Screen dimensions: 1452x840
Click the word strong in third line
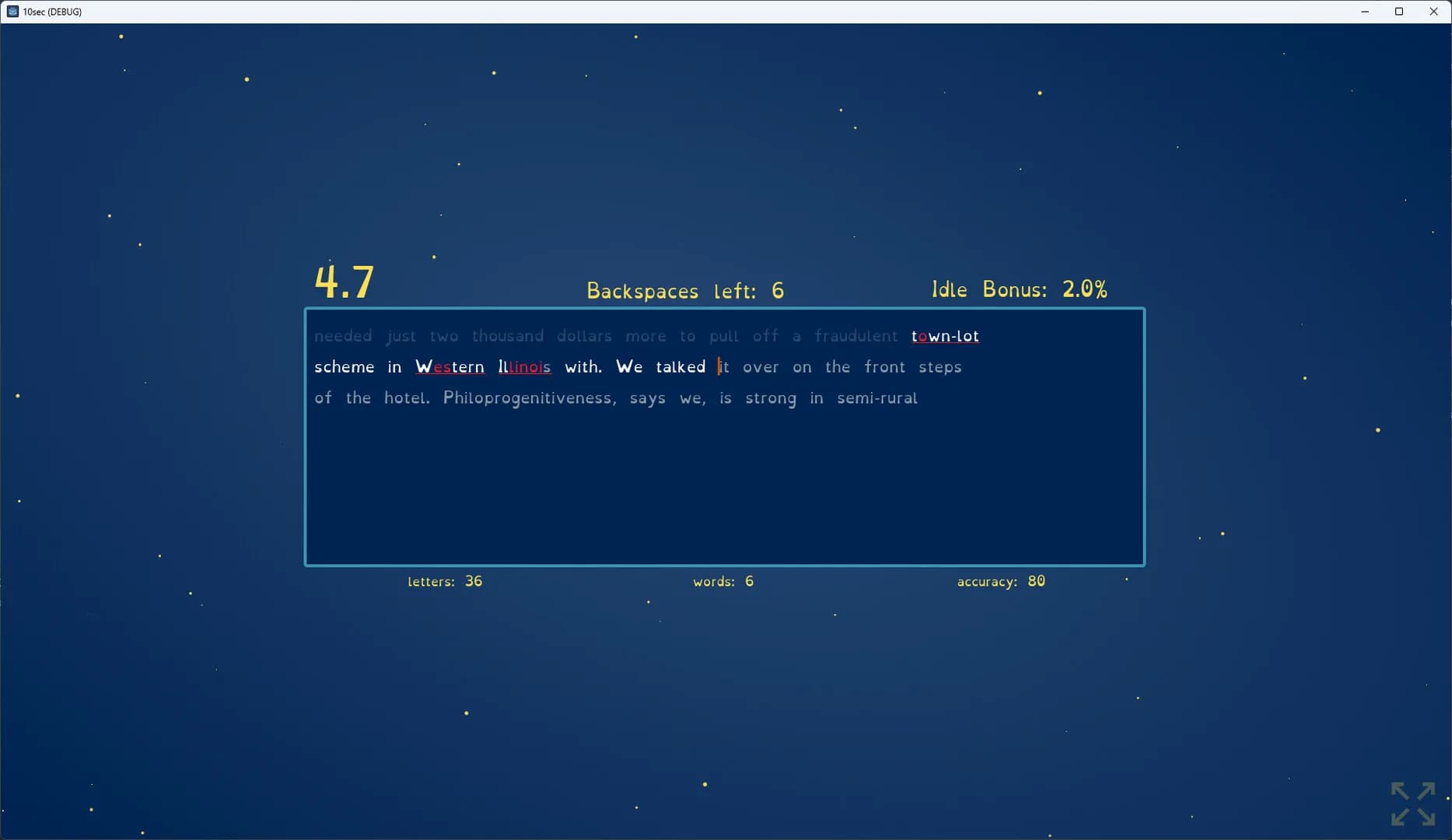click(x=771, y=399)
